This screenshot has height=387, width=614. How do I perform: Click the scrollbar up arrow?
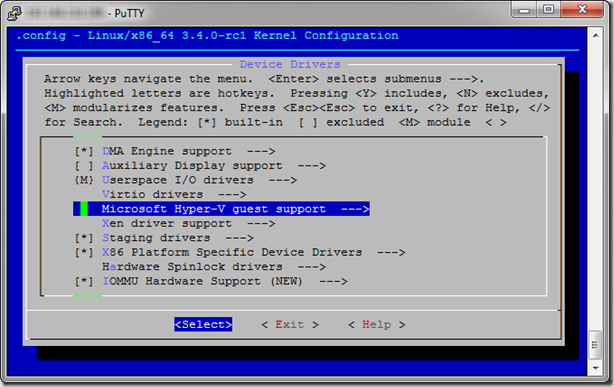pyautogui.click(x=596, y=35)
